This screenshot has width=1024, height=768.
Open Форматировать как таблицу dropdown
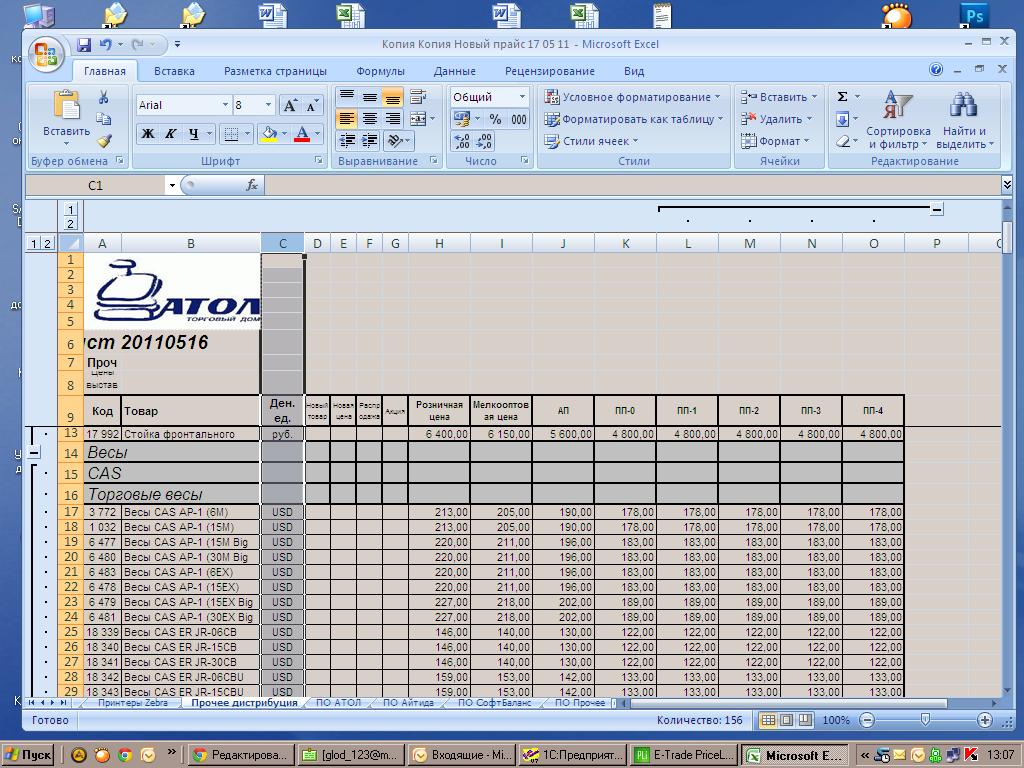[x=633, y=119]
